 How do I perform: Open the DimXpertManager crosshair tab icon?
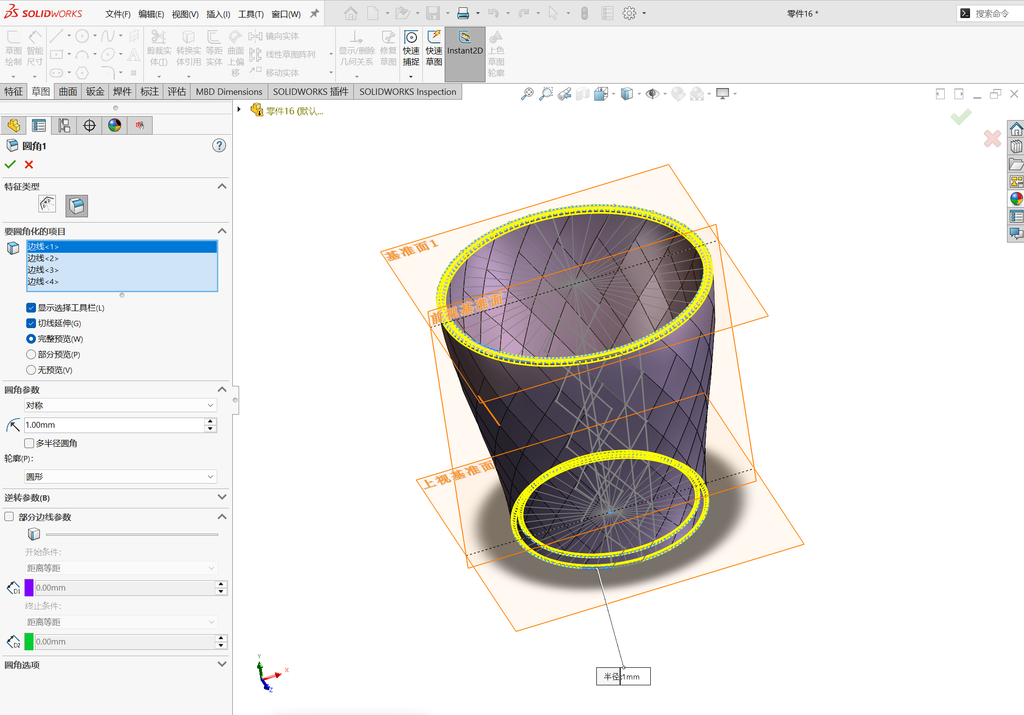click(x=89, y=125)
